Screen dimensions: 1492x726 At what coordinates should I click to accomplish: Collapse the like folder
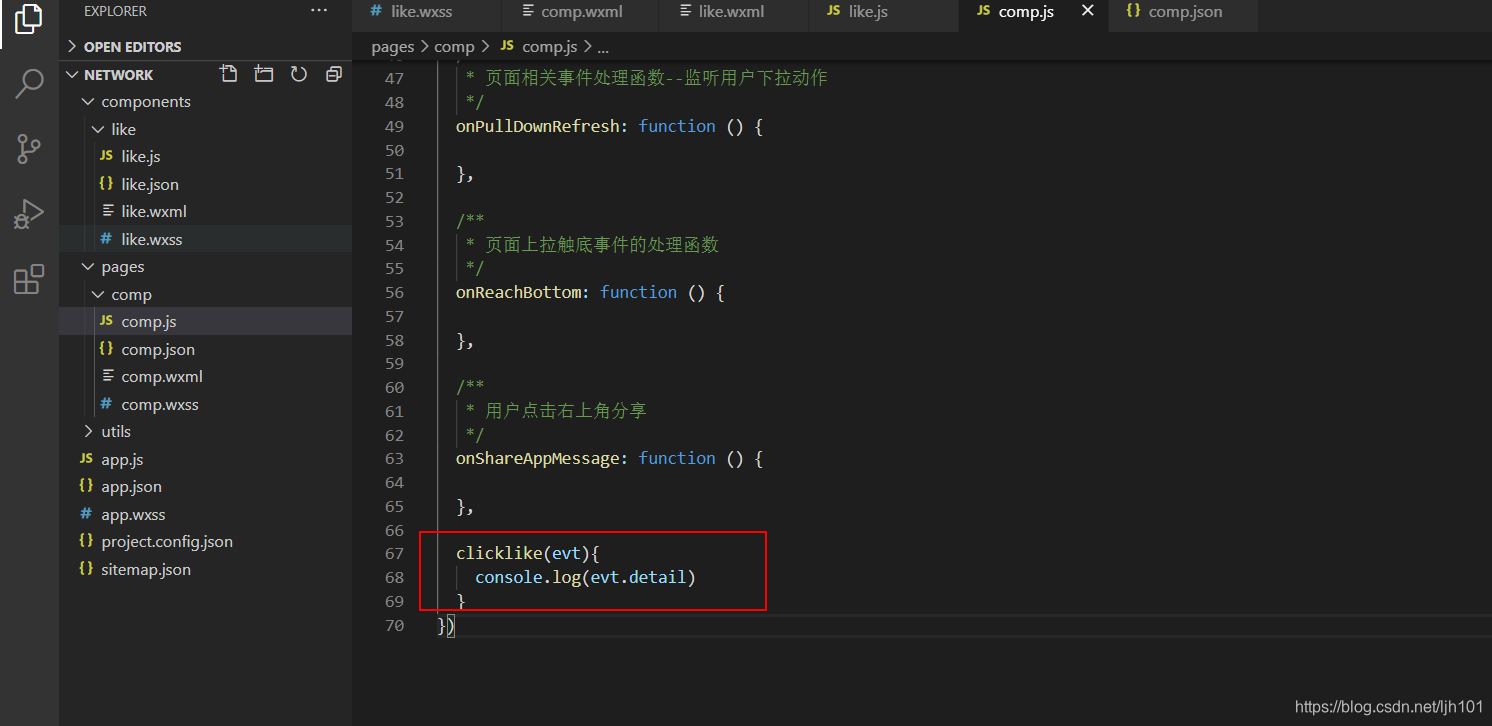click(x=205, y=129)
